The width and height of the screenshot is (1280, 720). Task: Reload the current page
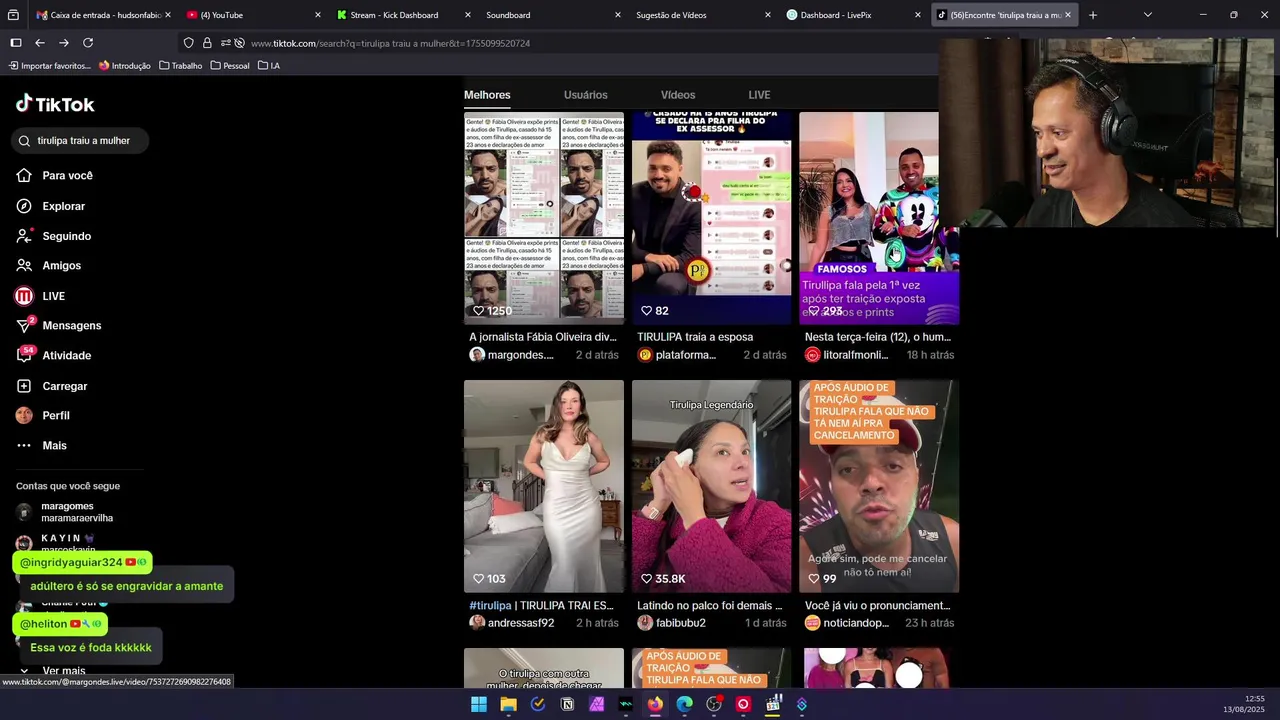tap(88, 43)
